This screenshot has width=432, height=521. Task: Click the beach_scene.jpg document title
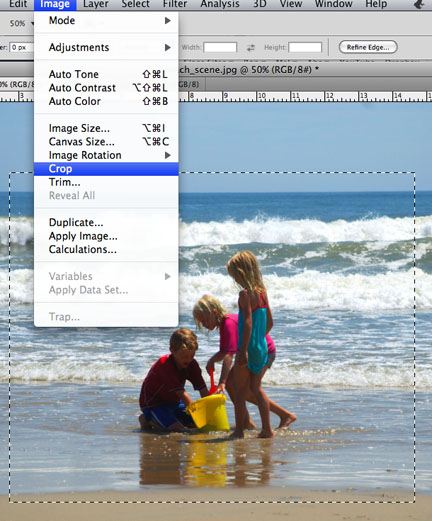click(x=249, y=70)
